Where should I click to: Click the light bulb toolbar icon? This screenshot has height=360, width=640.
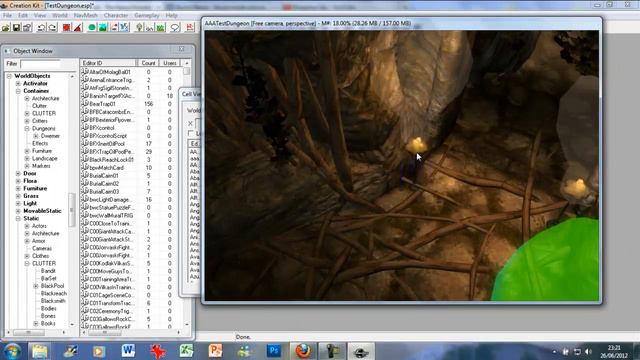pyautogui.click(x=139, y=27)
